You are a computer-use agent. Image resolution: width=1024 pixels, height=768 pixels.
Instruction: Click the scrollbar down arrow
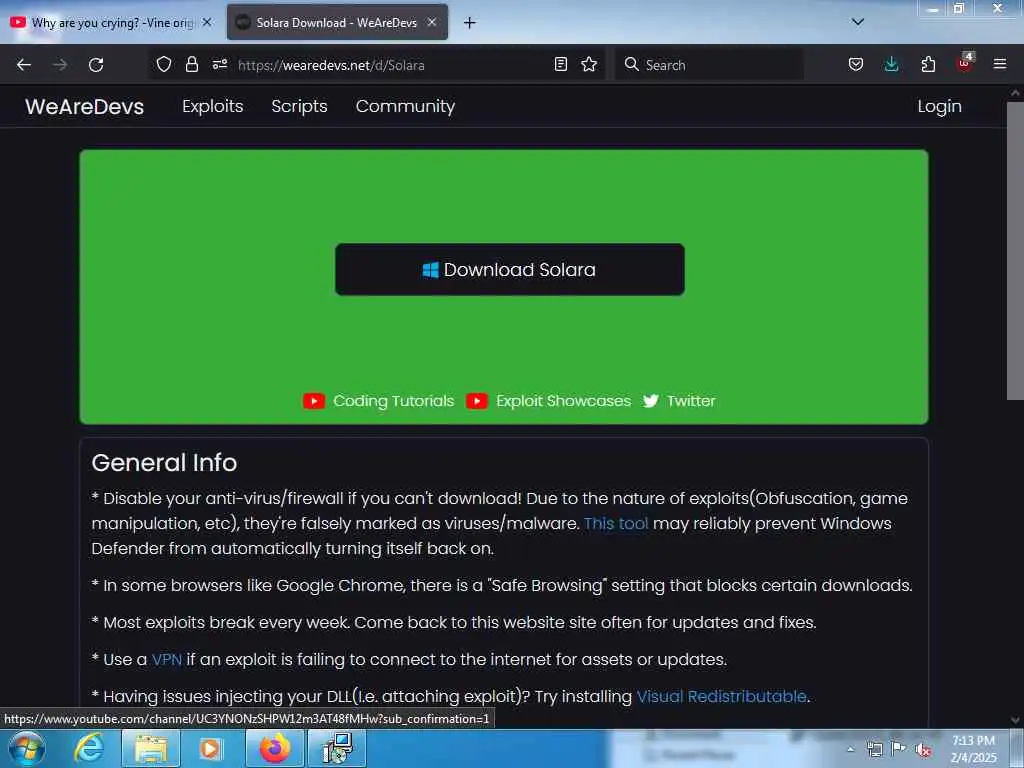click(x=1015, y=720)
